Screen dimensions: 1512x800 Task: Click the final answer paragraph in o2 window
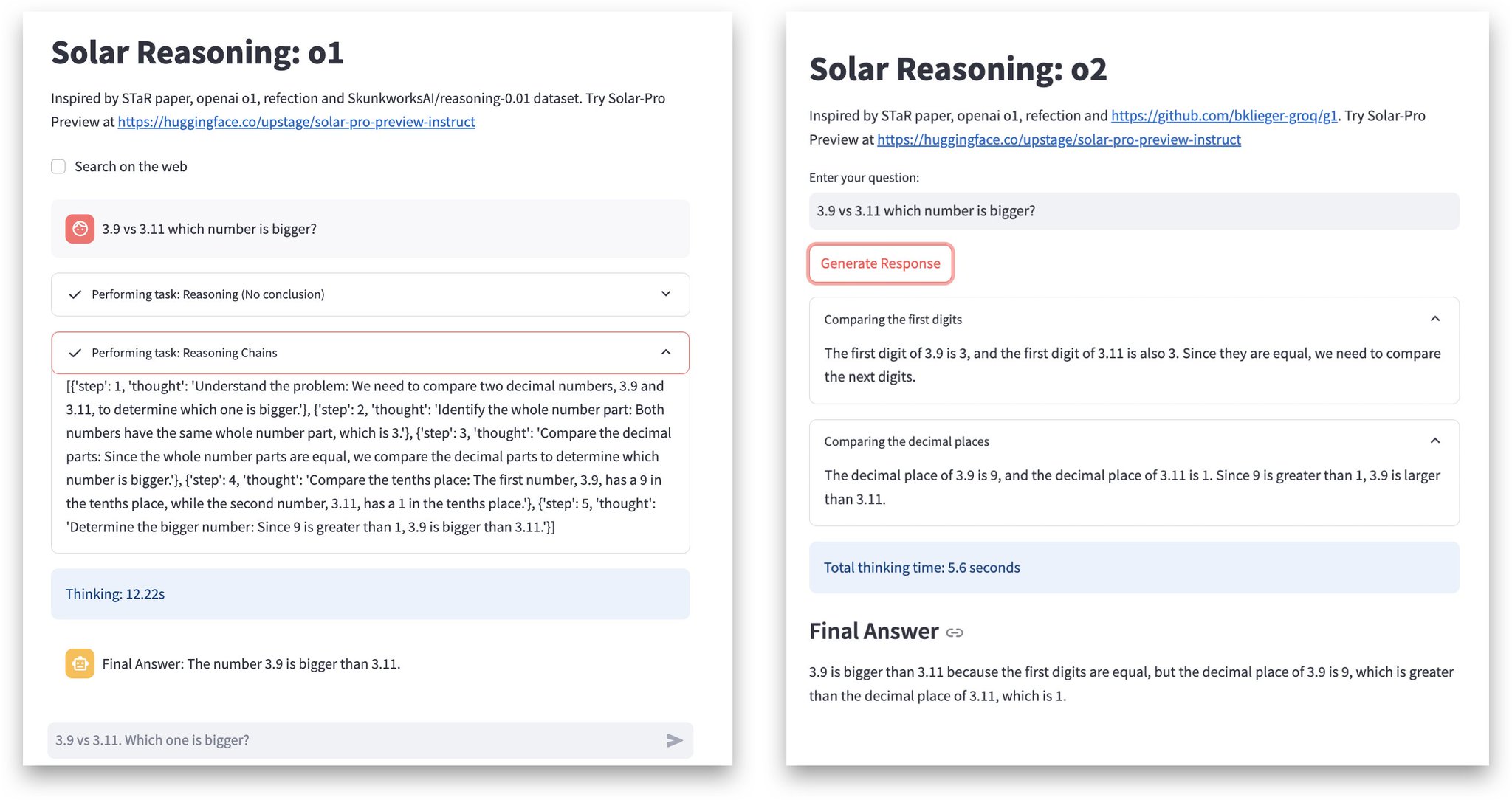(x=1131, y=683)
